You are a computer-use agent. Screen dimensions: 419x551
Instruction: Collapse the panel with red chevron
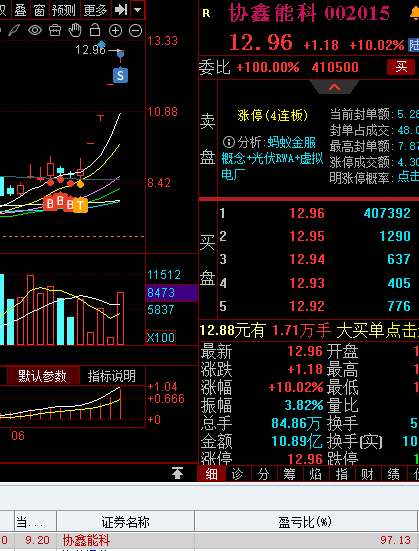coord(334,87)
